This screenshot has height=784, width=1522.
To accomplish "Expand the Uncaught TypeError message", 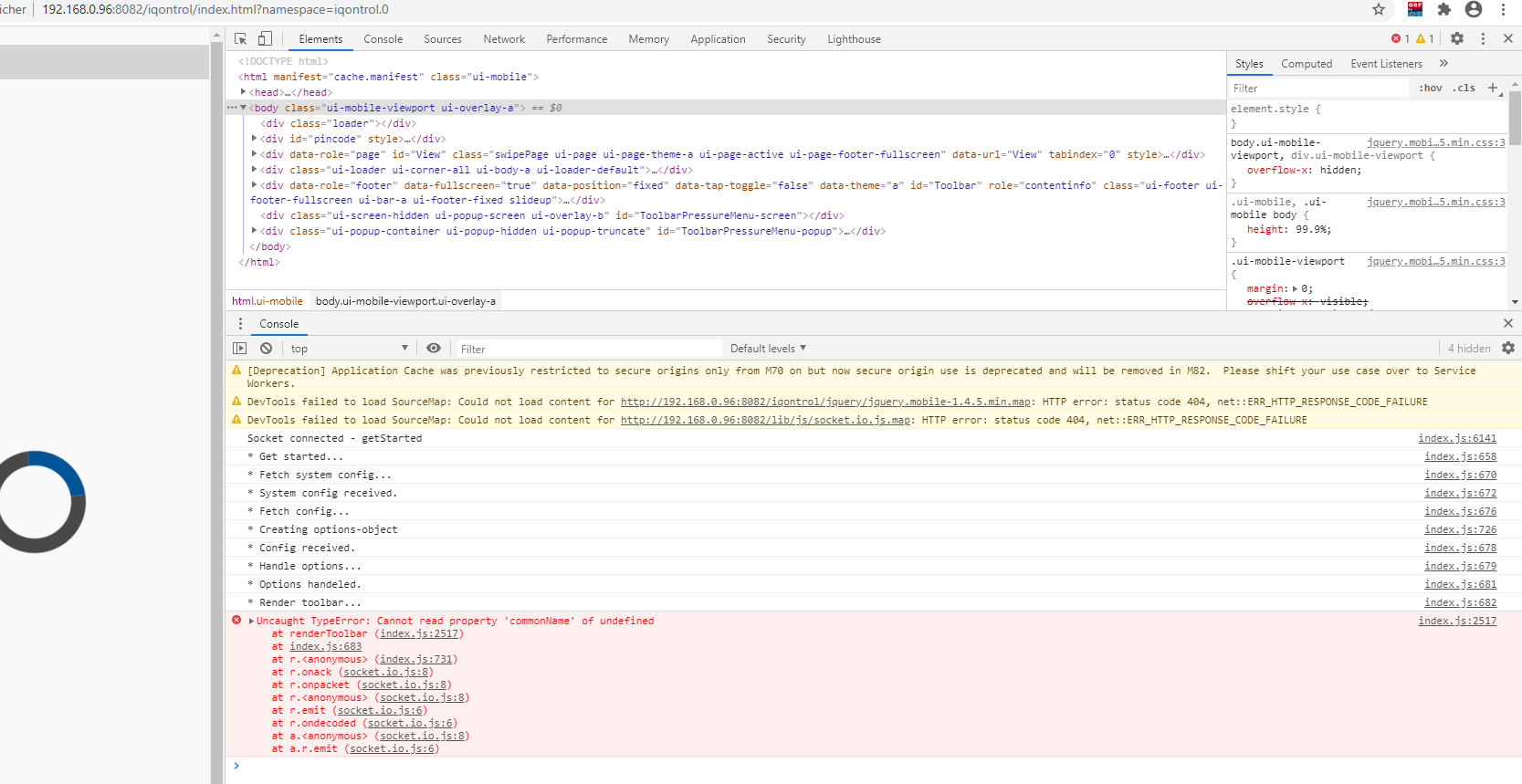I will [251, 621].
